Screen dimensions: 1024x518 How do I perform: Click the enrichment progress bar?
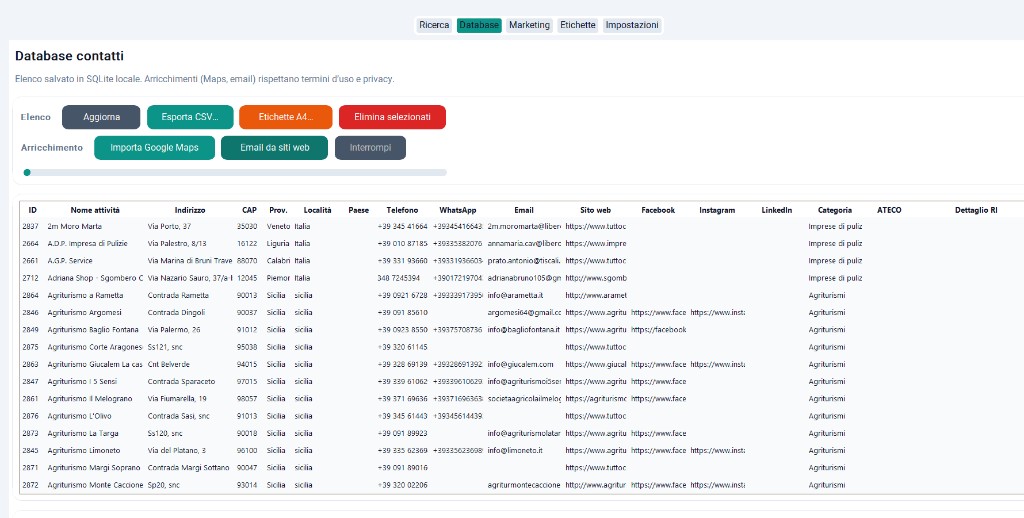(235, 172)
